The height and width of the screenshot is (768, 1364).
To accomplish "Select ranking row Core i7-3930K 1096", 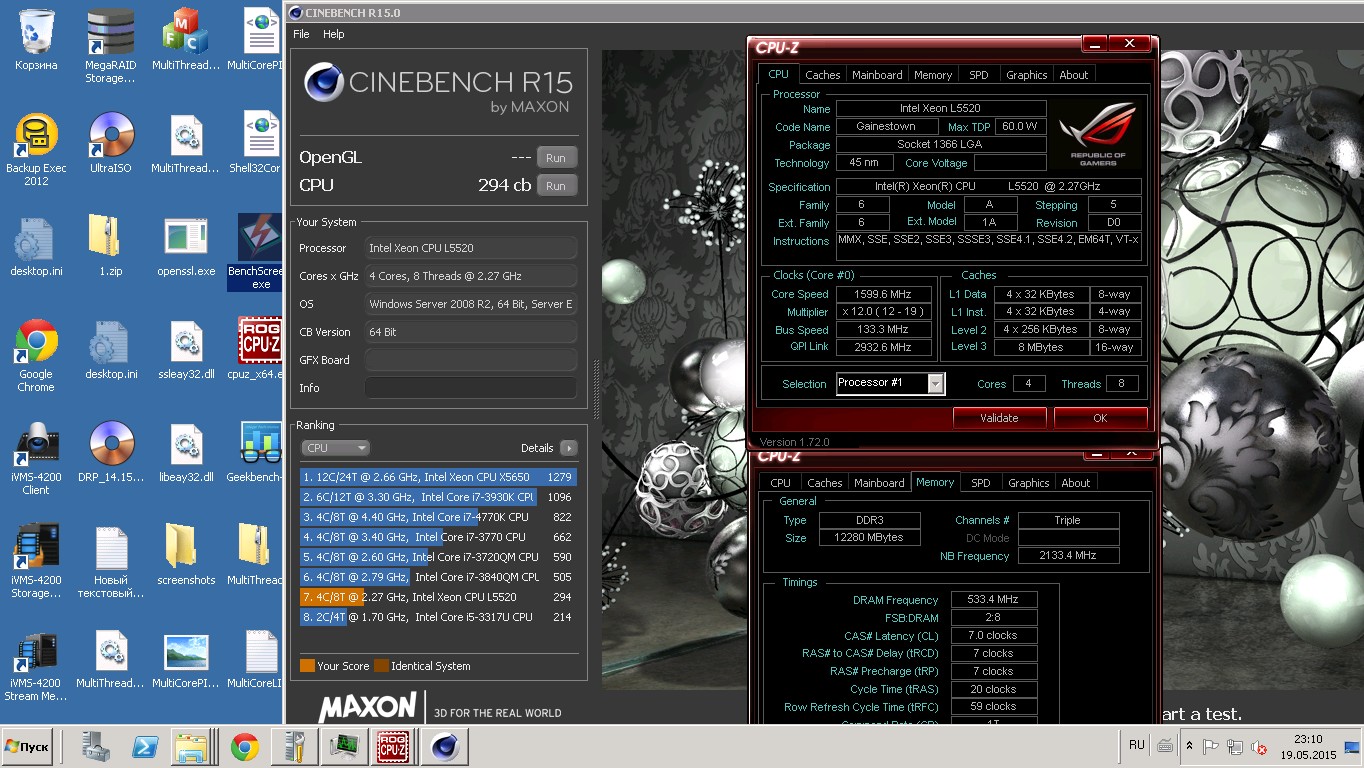I will [438, 497].
